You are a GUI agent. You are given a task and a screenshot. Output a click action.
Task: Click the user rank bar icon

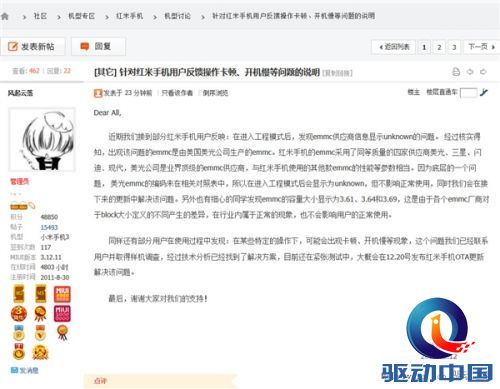click(x=22, y=206)
